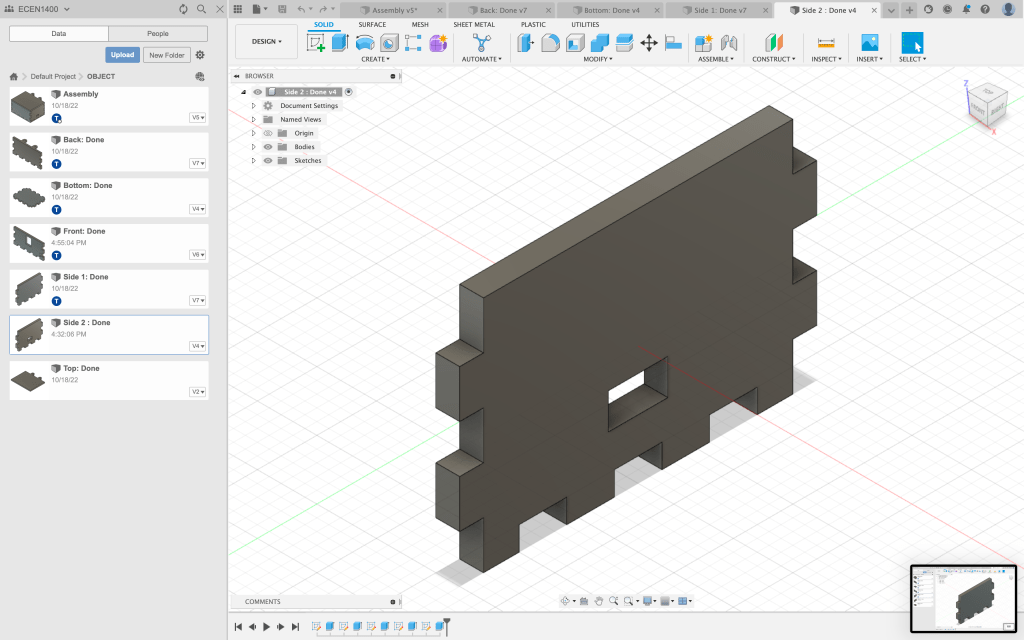
Task: Click the Extrude tool icon
Action: pos(340,43)
